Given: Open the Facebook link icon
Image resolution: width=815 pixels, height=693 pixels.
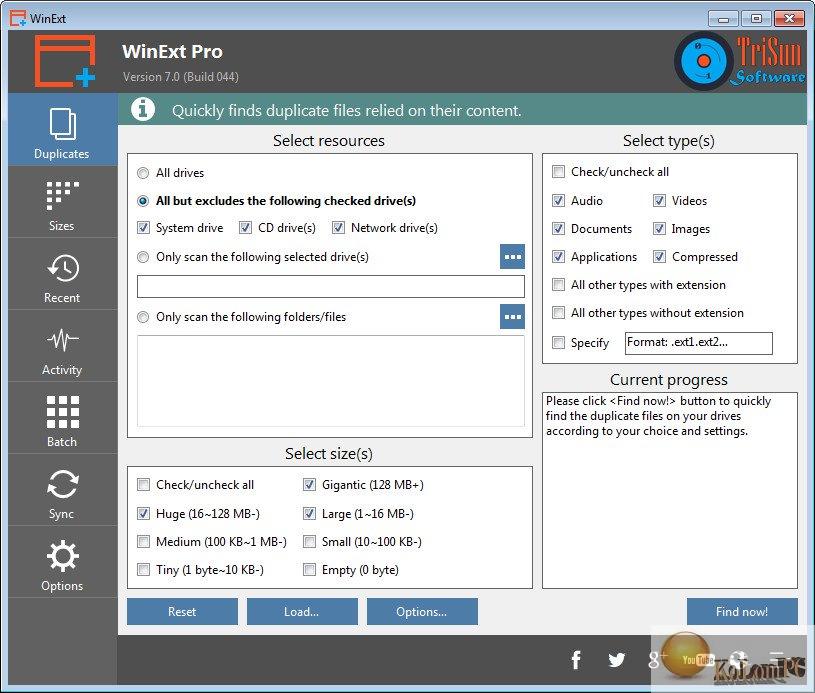Looking at the screenshot, I should tap(576, 660).
